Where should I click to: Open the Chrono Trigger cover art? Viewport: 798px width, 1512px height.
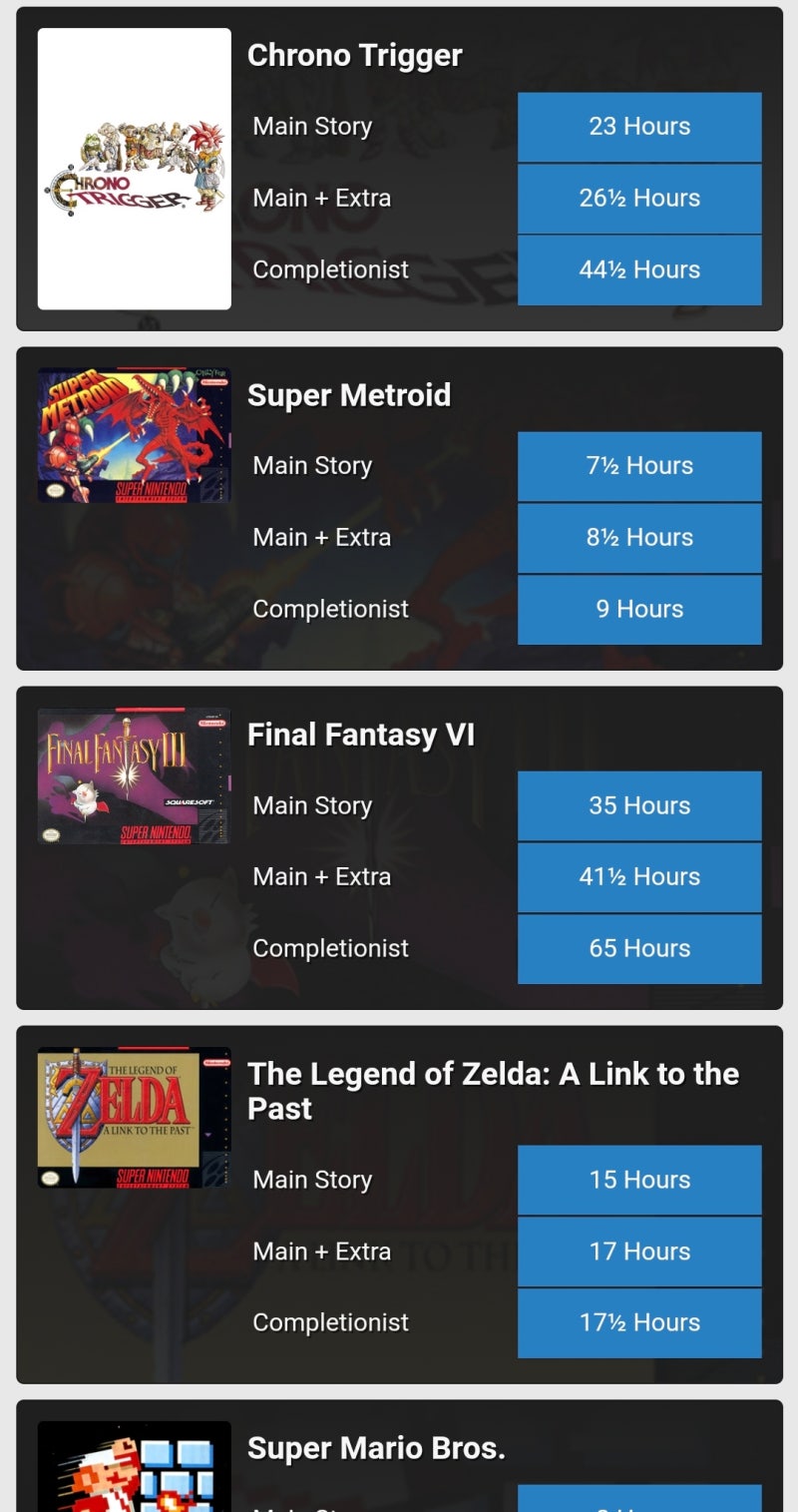[x=135, y=169]
